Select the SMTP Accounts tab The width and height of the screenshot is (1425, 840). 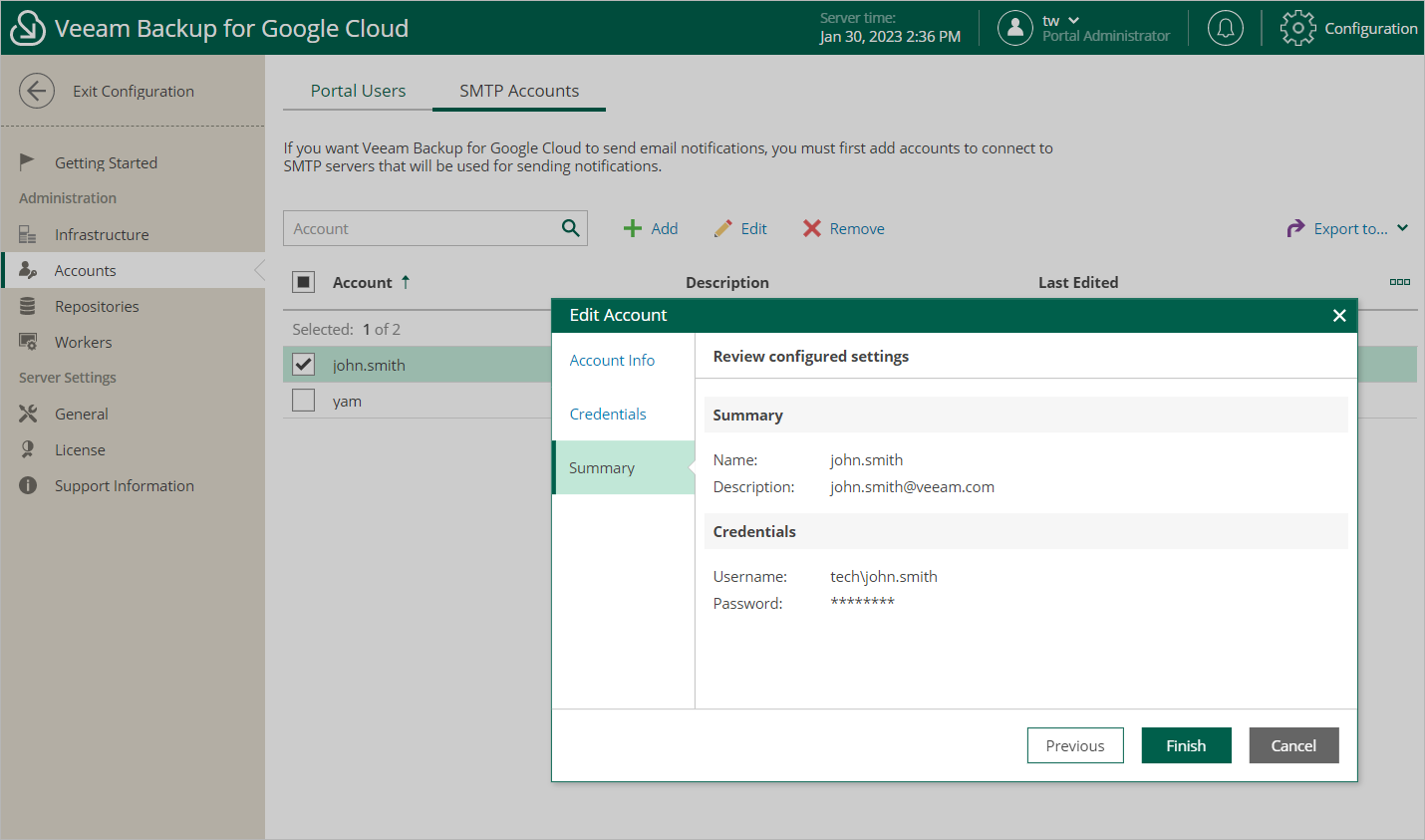519,91
